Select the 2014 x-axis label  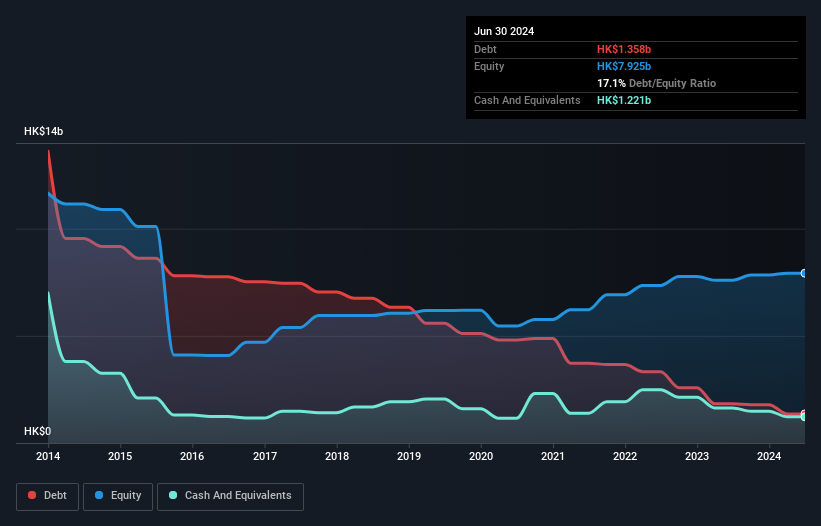[x=48, y=456]
